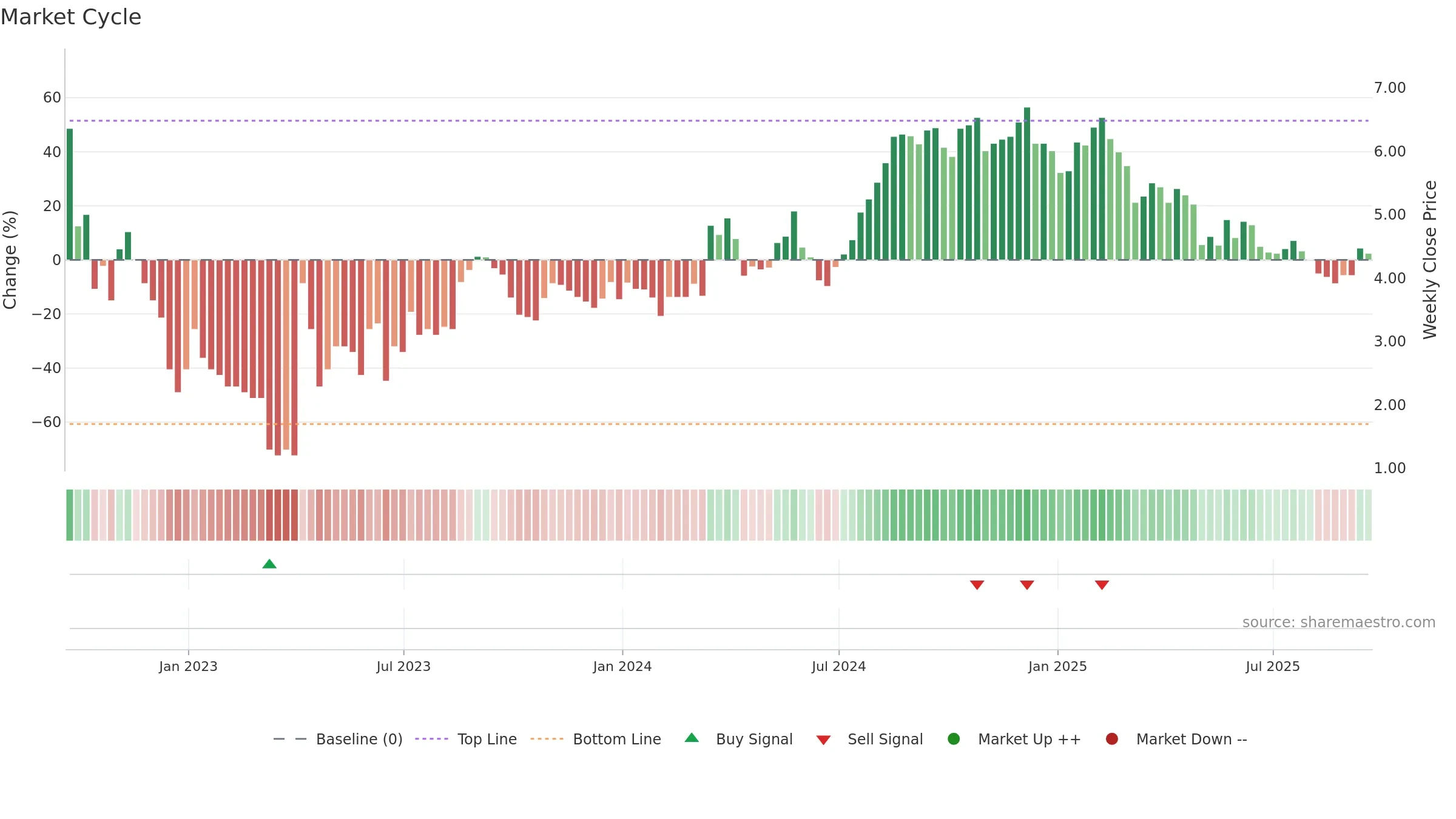
Task: Click the −20 change axis label
Action: [46, 314]
